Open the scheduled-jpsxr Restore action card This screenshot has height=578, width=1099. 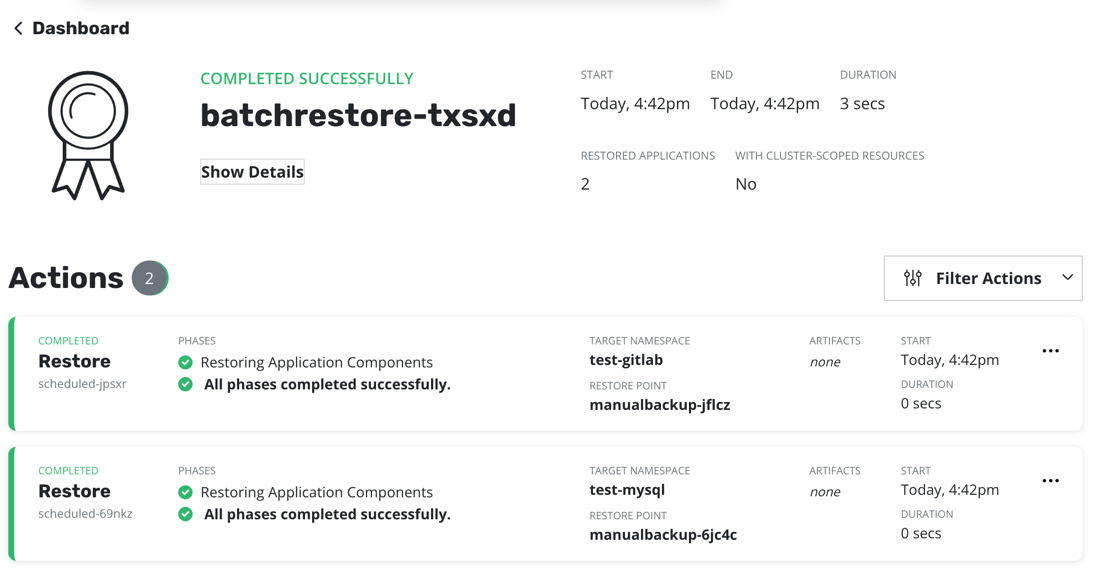[x=74, y=362]
